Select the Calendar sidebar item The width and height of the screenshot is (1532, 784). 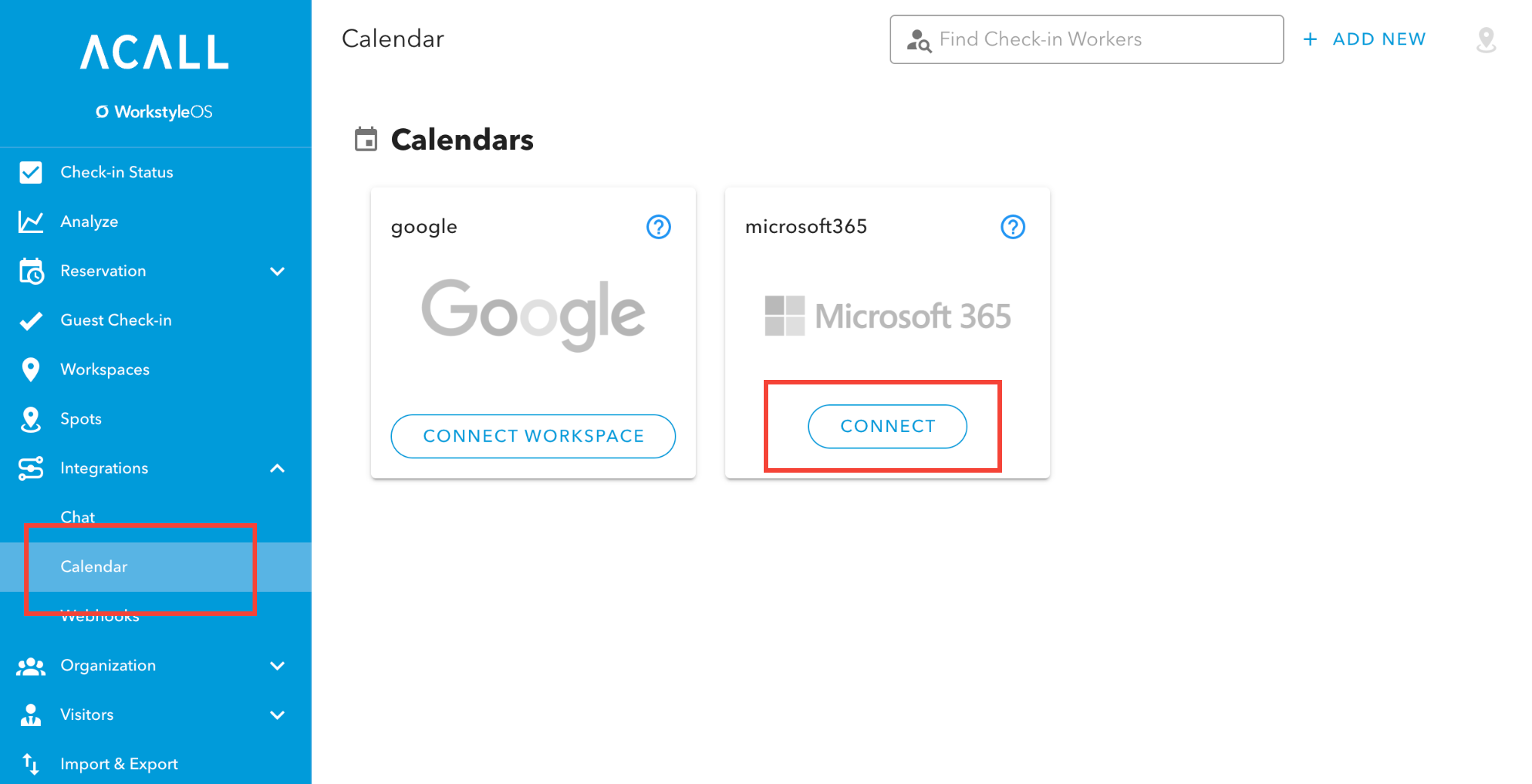[x=155, y=567]
